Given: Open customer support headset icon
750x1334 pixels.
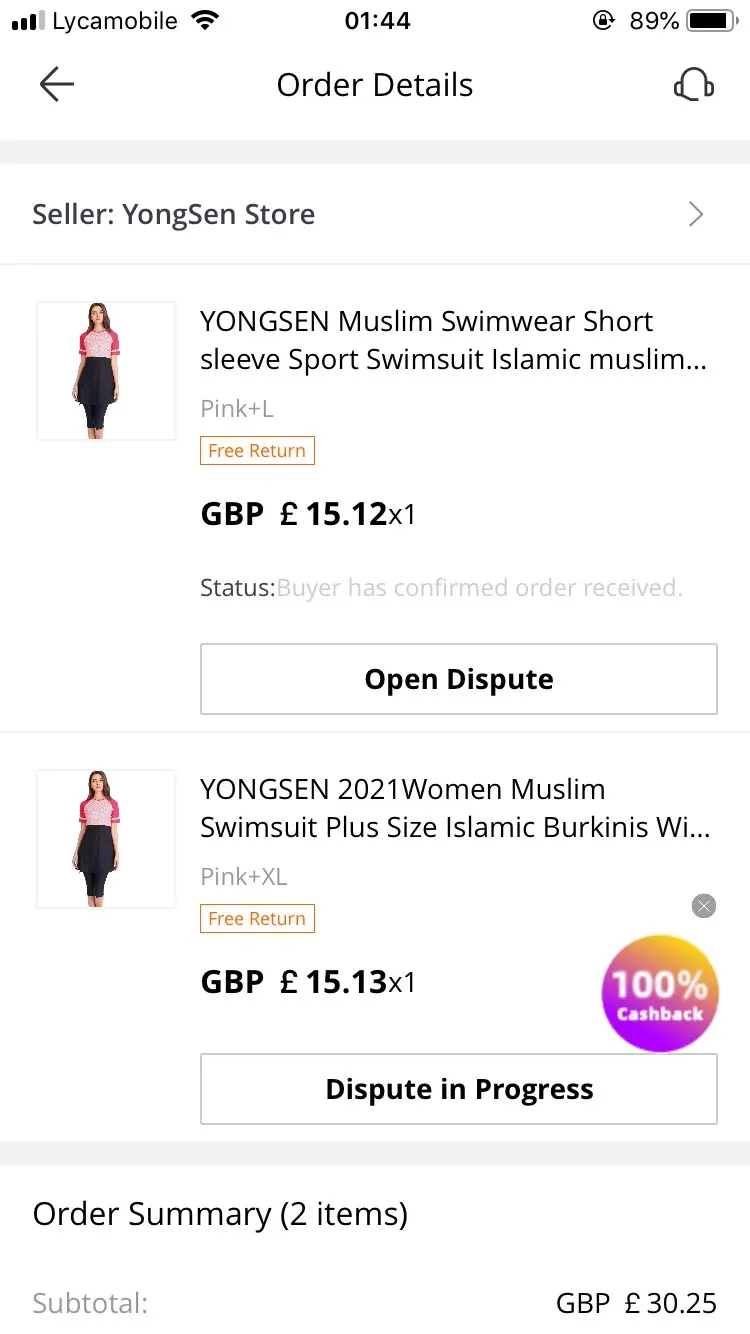Looking at the screenshot, I should coord(693,85).
